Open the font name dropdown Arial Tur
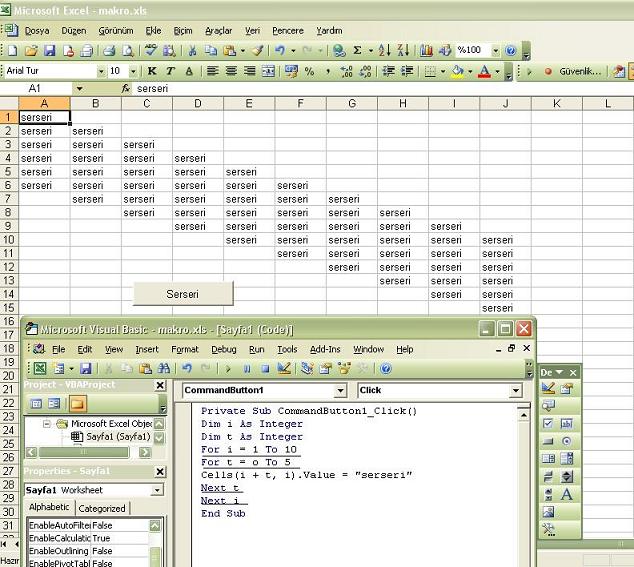This screenshot has width=634, height=567. tap(101, 72)
